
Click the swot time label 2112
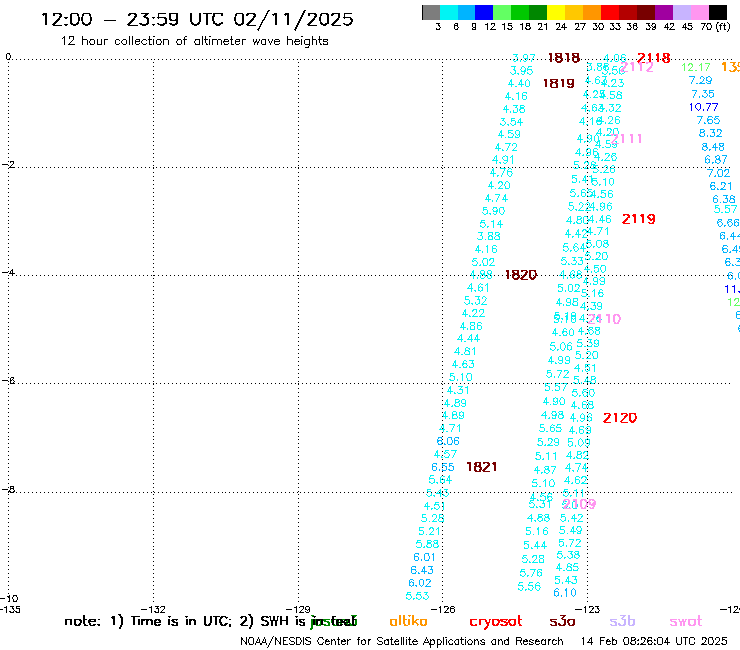point(637,67)
